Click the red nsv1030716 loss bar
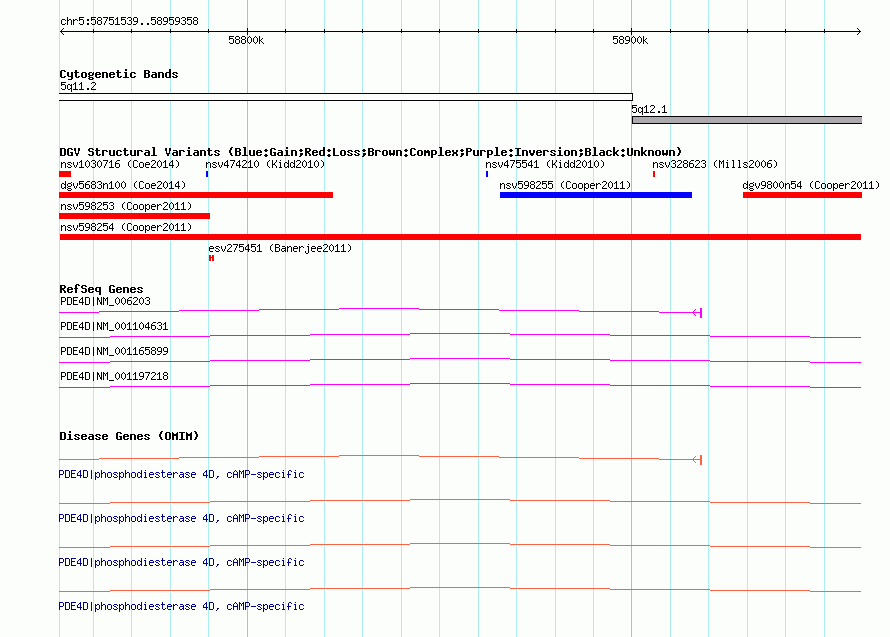This screenshot has width=890, height=637. [x=65, y=174]
